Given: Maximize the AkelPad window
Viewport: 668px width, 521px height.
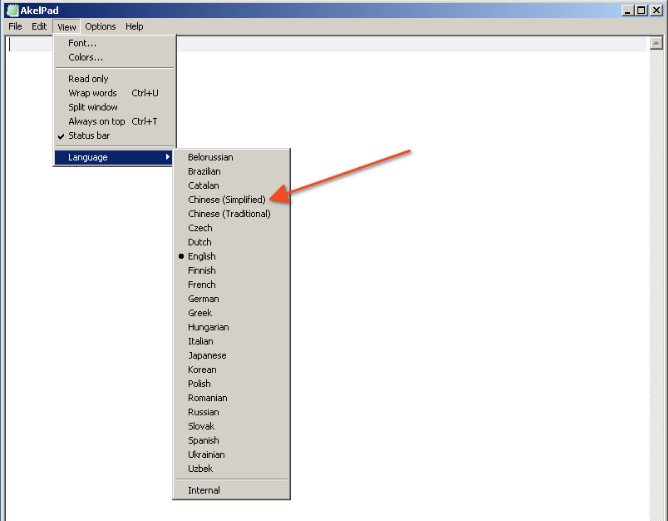Looking at the screenshot, I should pyautogui.click(x=640, y=10).
